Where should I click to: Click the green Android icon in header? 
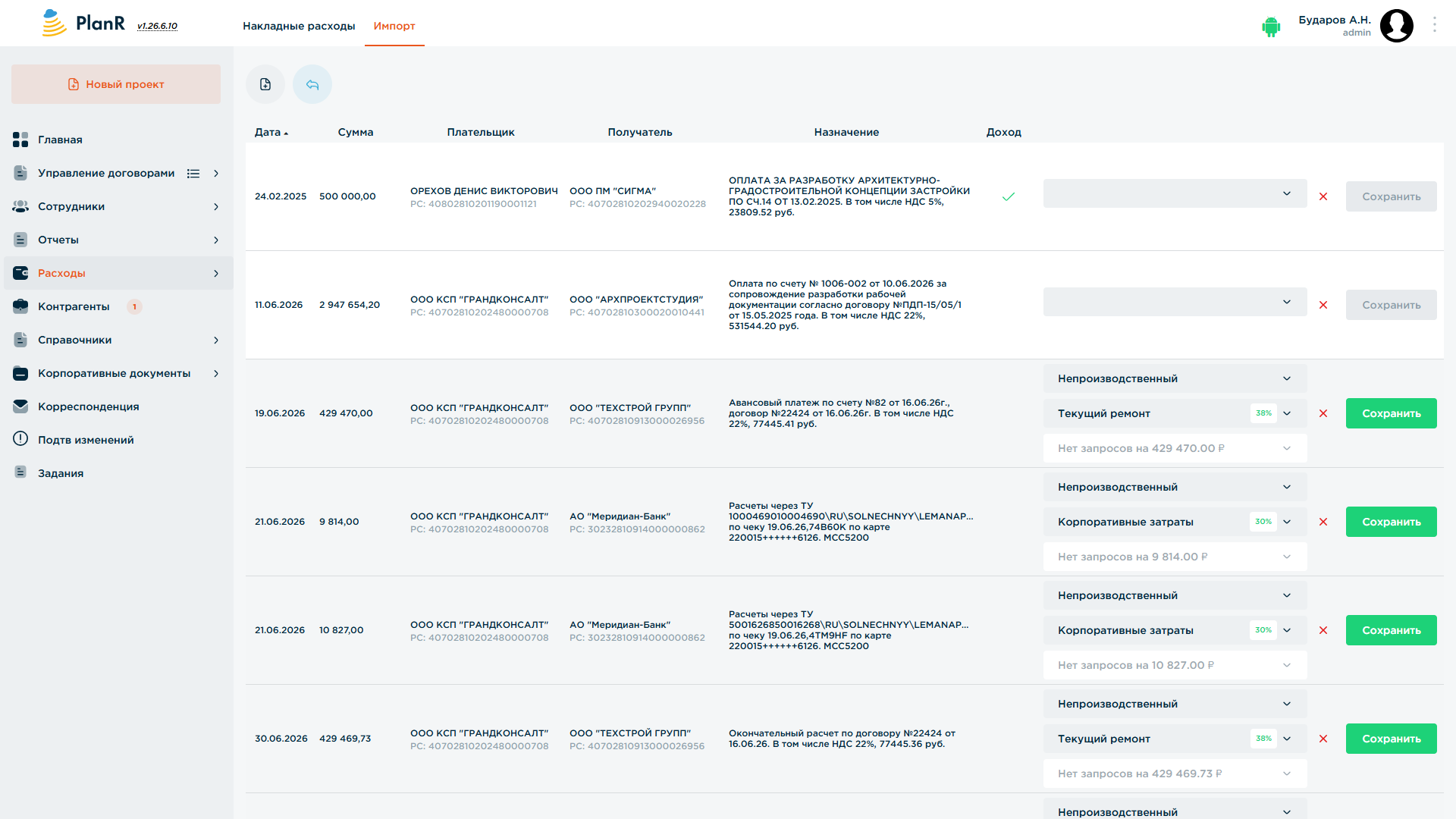point(1271,27)
